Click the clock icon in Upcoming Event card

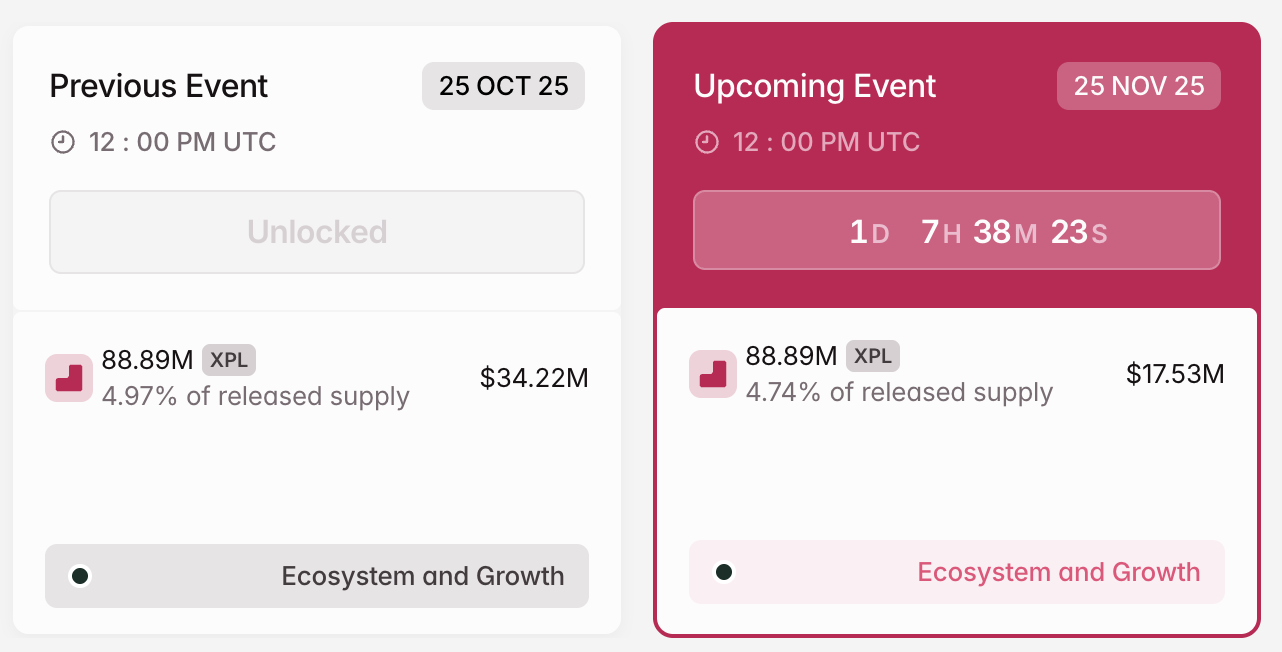tap(708, 141)
